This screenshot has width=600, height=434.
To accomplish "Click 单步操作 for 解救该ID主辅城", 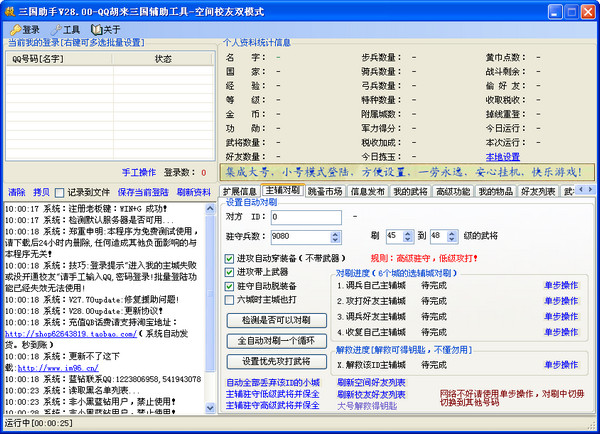I will point(561,365).
